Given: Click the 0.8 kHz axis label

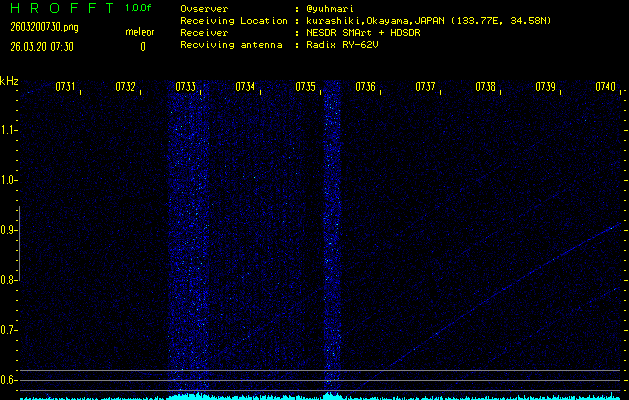Looking at the screenshot, I should click(x=7, y=280).
